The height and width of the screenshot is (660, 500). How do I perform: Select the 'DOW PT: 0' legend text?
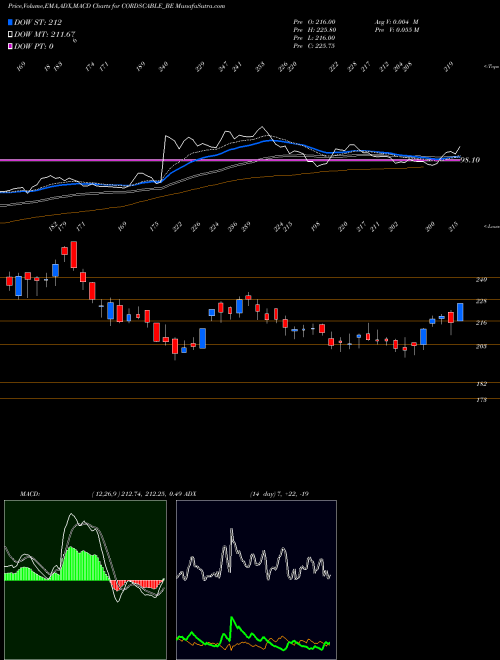(34, 46)
